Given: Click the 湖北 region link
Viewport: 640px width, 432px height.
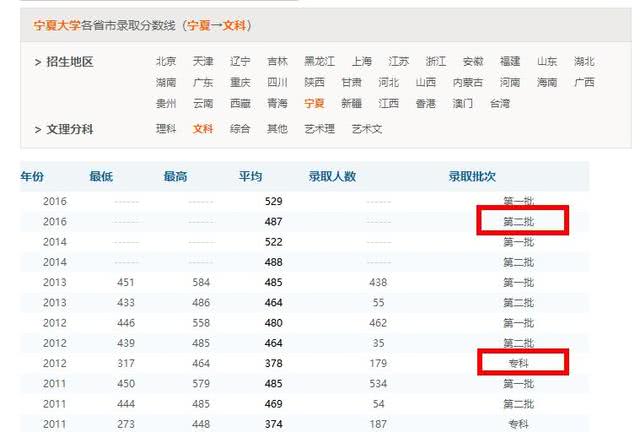Looking at the screenshot, I should pos(584,61).
